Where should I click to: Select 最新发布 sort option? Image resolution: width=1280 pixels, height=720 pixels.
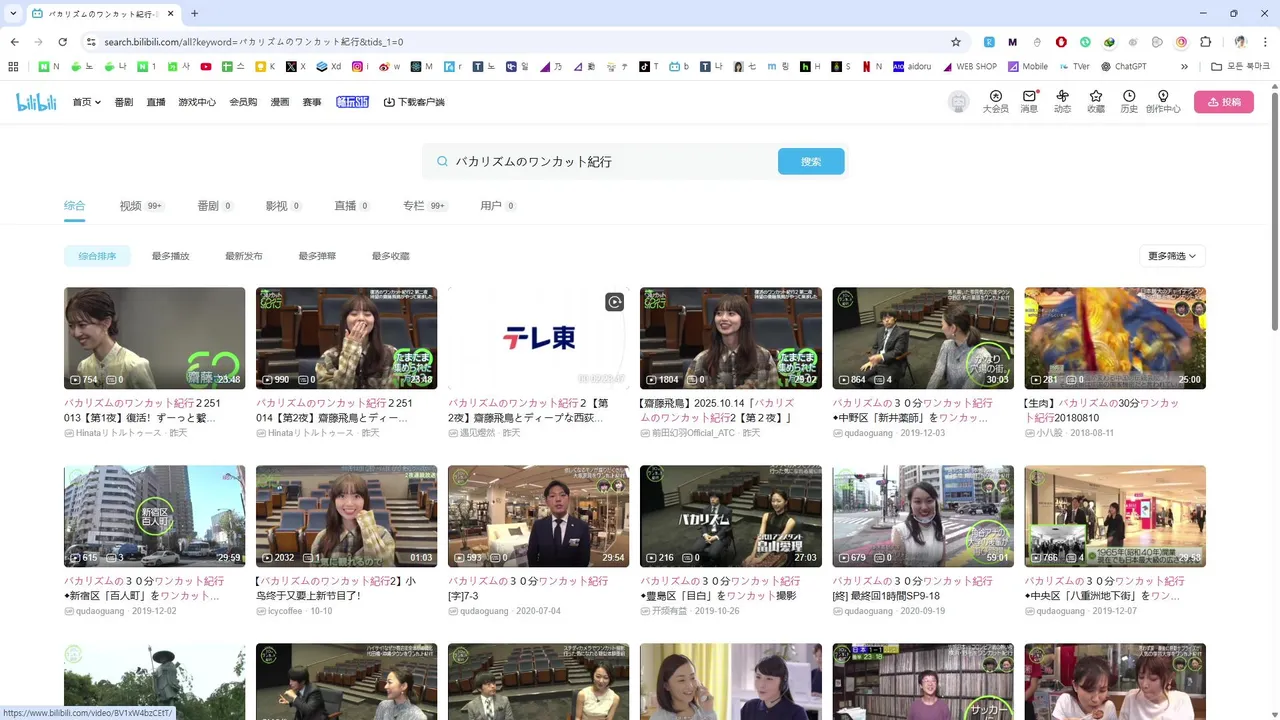[x=244, y=256]
